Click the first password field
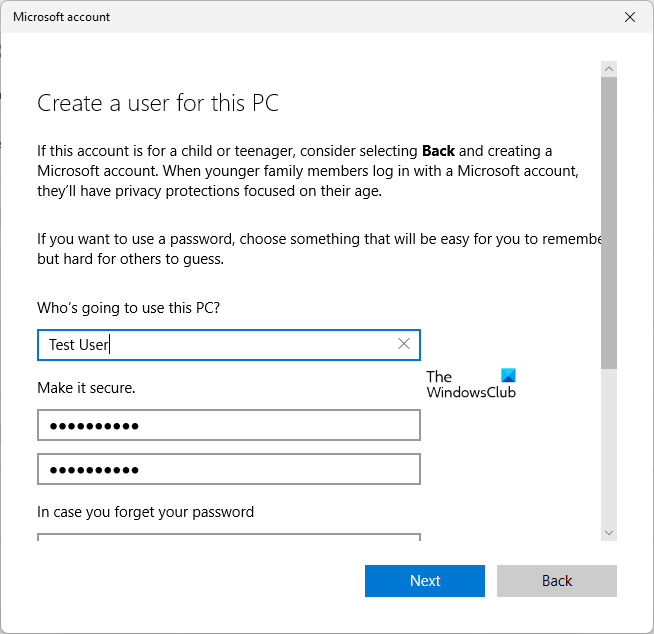654x634 pixels. pyautogui.click(x=228, y=425)
